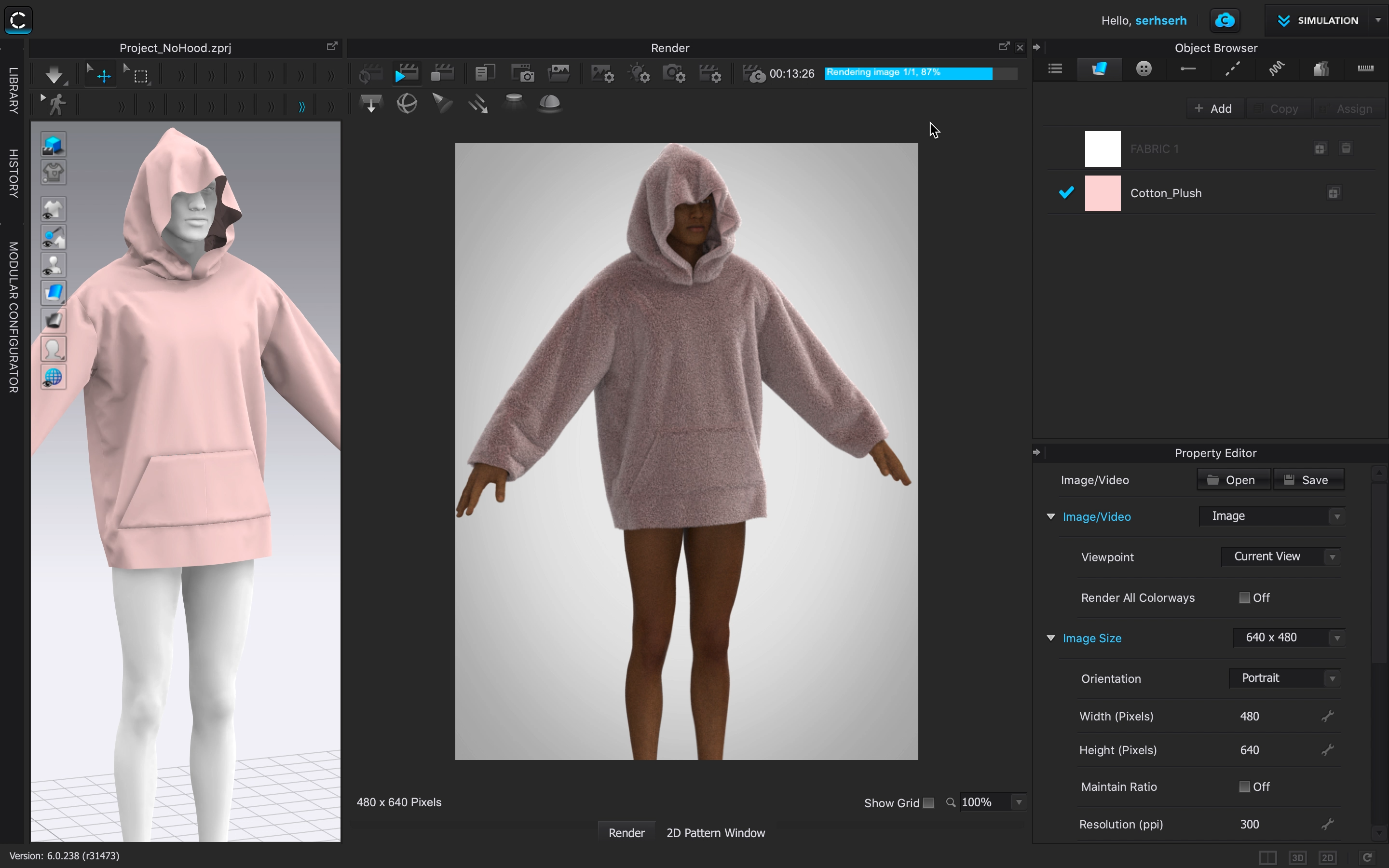The height and width of the screenshot is (868, 1389).
Task: Select the hat/dome shape tool icon
Action: point(548,103)
